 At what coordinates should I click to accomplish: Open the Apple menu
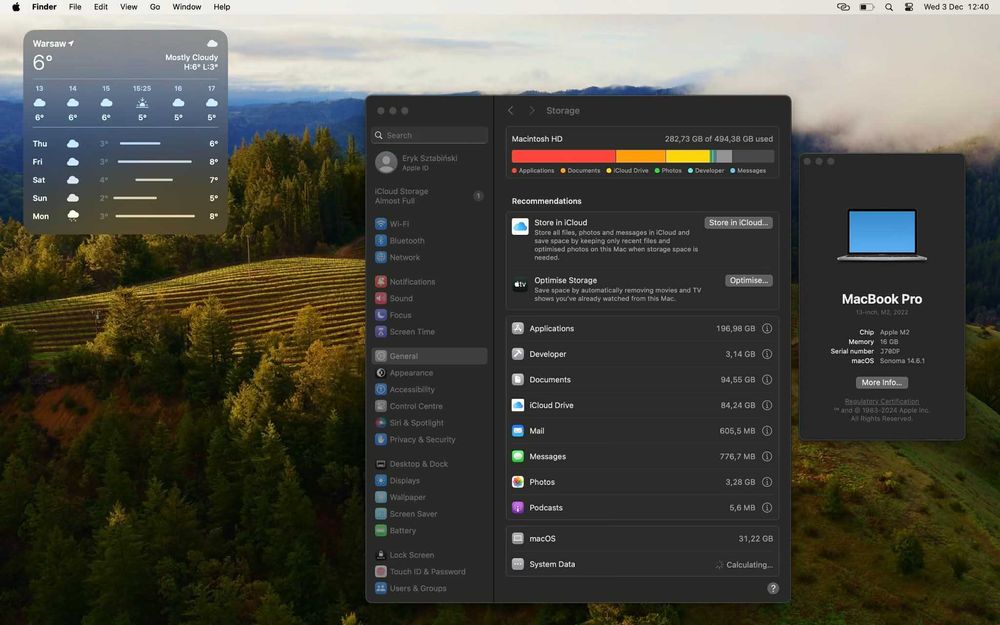[x=16, y=7]
